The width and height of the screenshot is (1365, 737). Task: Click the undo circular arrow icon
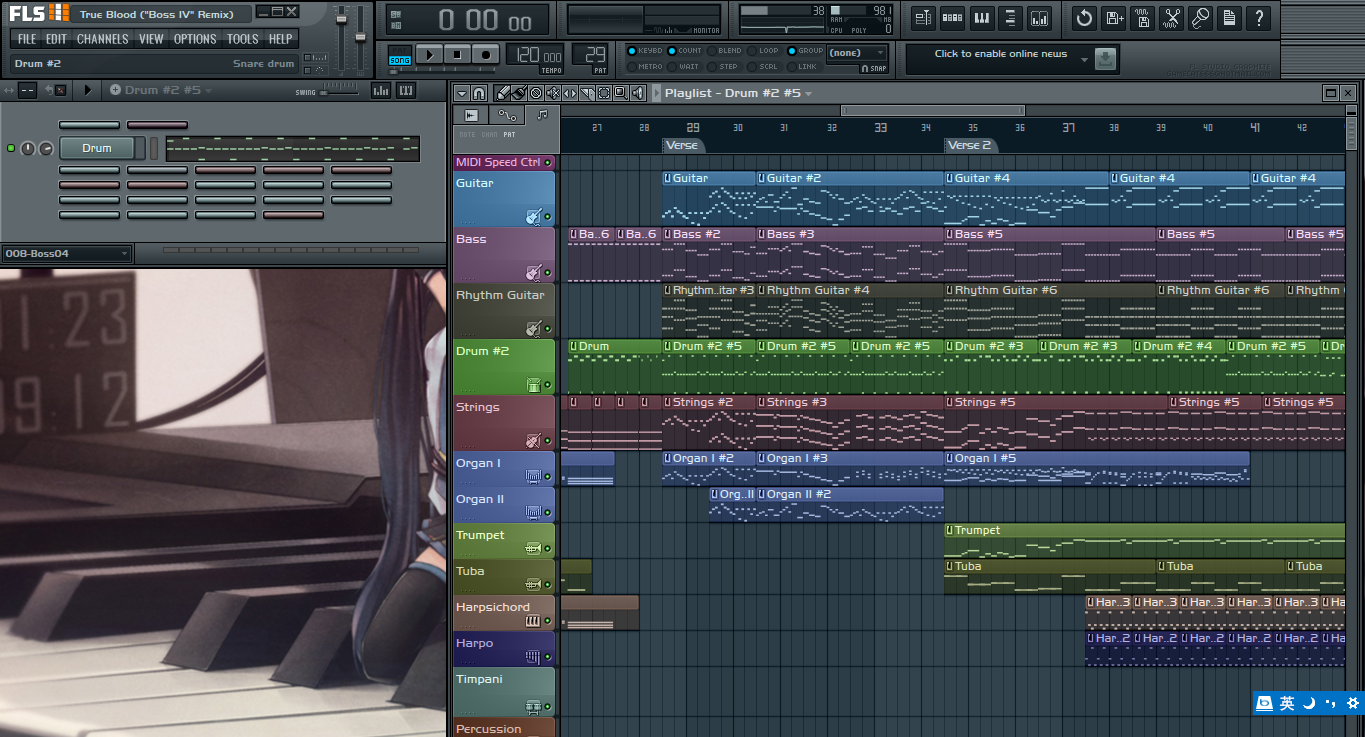[x=1084, y=18]
